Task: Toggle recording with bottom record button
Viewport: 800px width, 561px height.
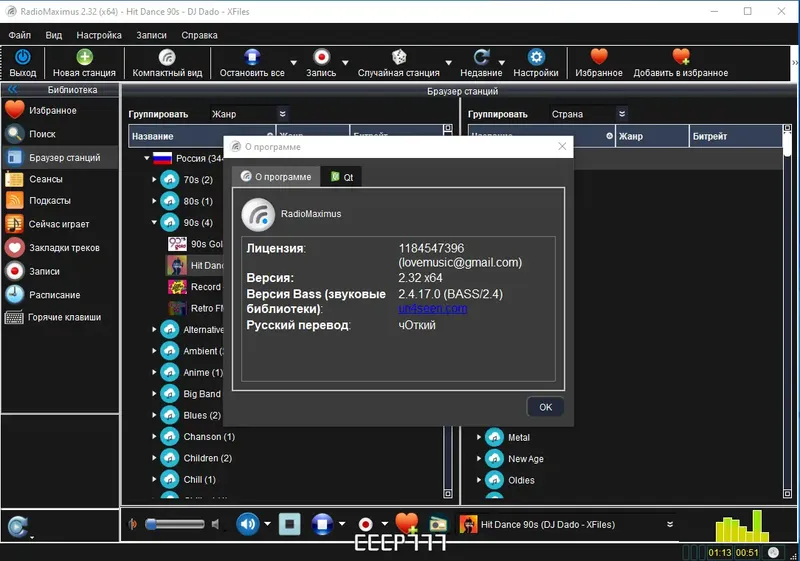Action: [365, 524]
